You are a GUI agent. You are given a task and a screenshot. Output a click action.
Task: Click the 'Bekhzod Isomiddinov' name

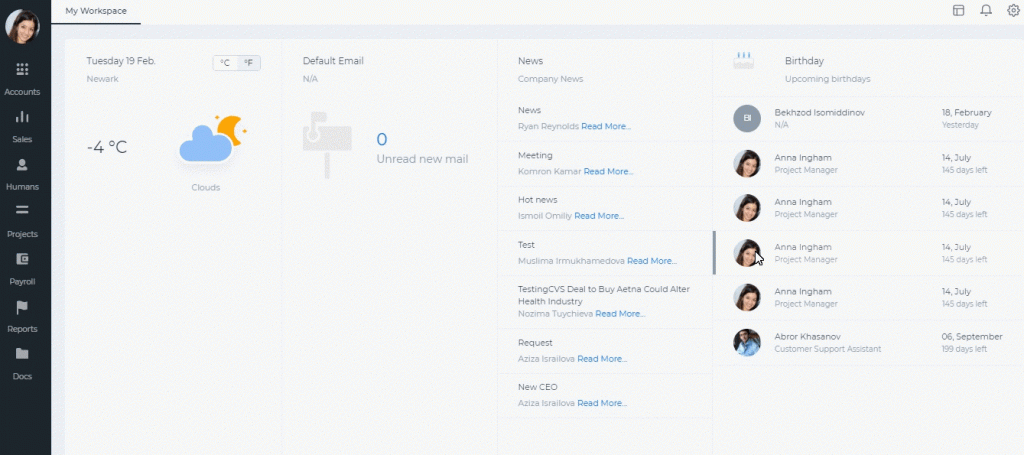[820, 112]
